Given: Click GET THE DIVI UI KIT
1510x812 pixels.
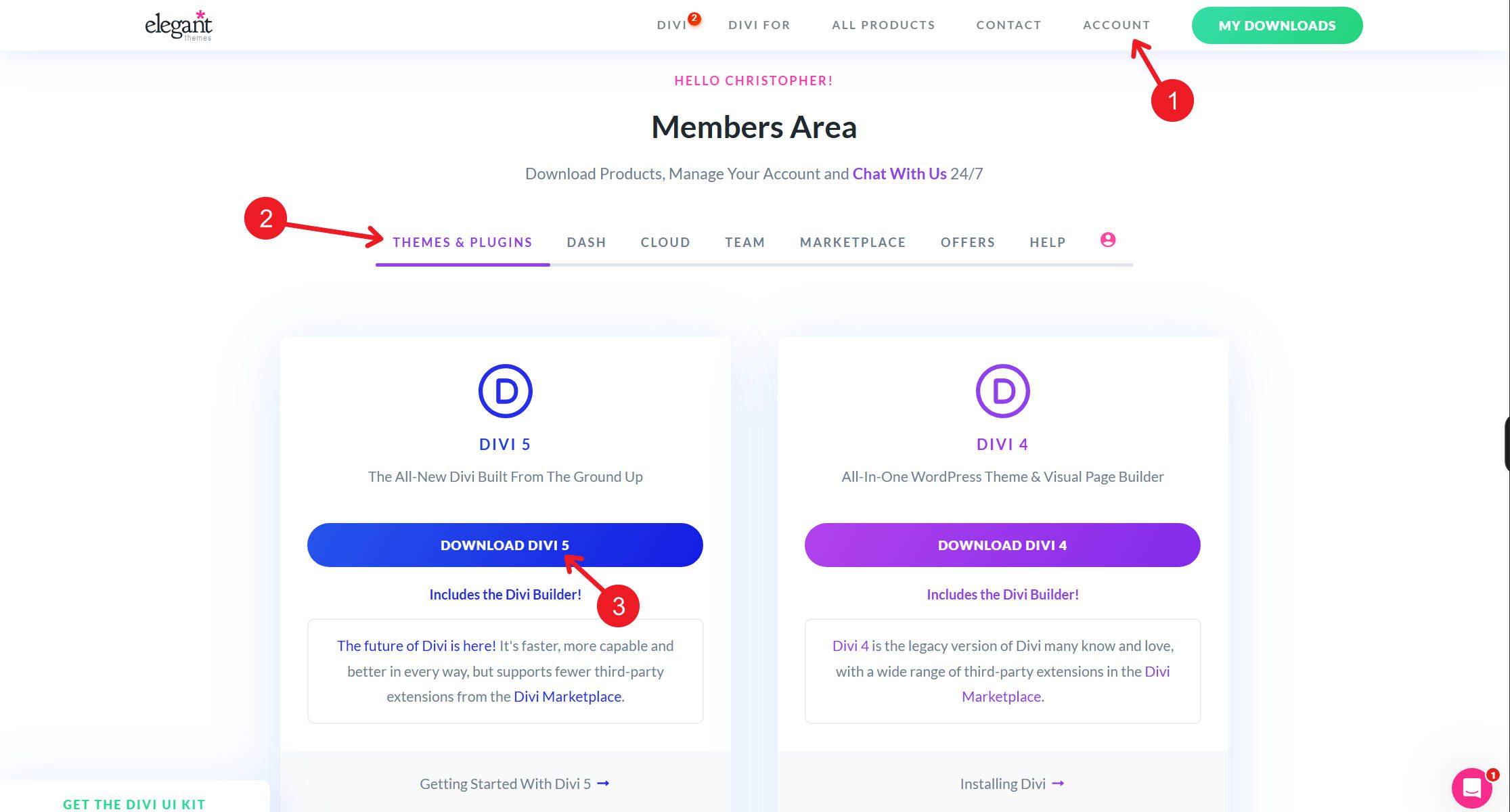Looking at the screenshot, I should [133, 804].
